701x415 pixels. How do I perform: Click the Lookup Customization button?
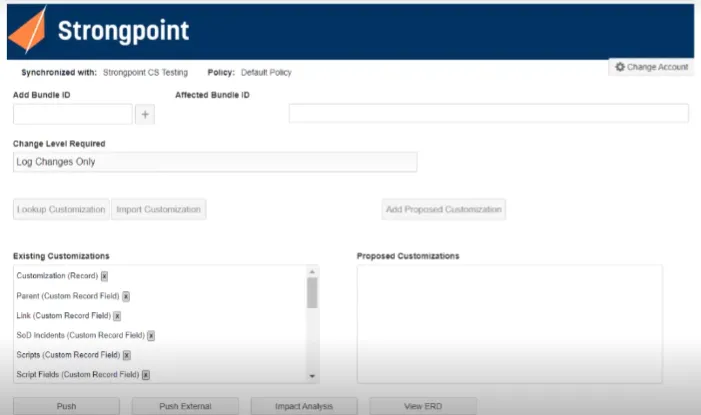pyautogui.click(x=61, y=209)
